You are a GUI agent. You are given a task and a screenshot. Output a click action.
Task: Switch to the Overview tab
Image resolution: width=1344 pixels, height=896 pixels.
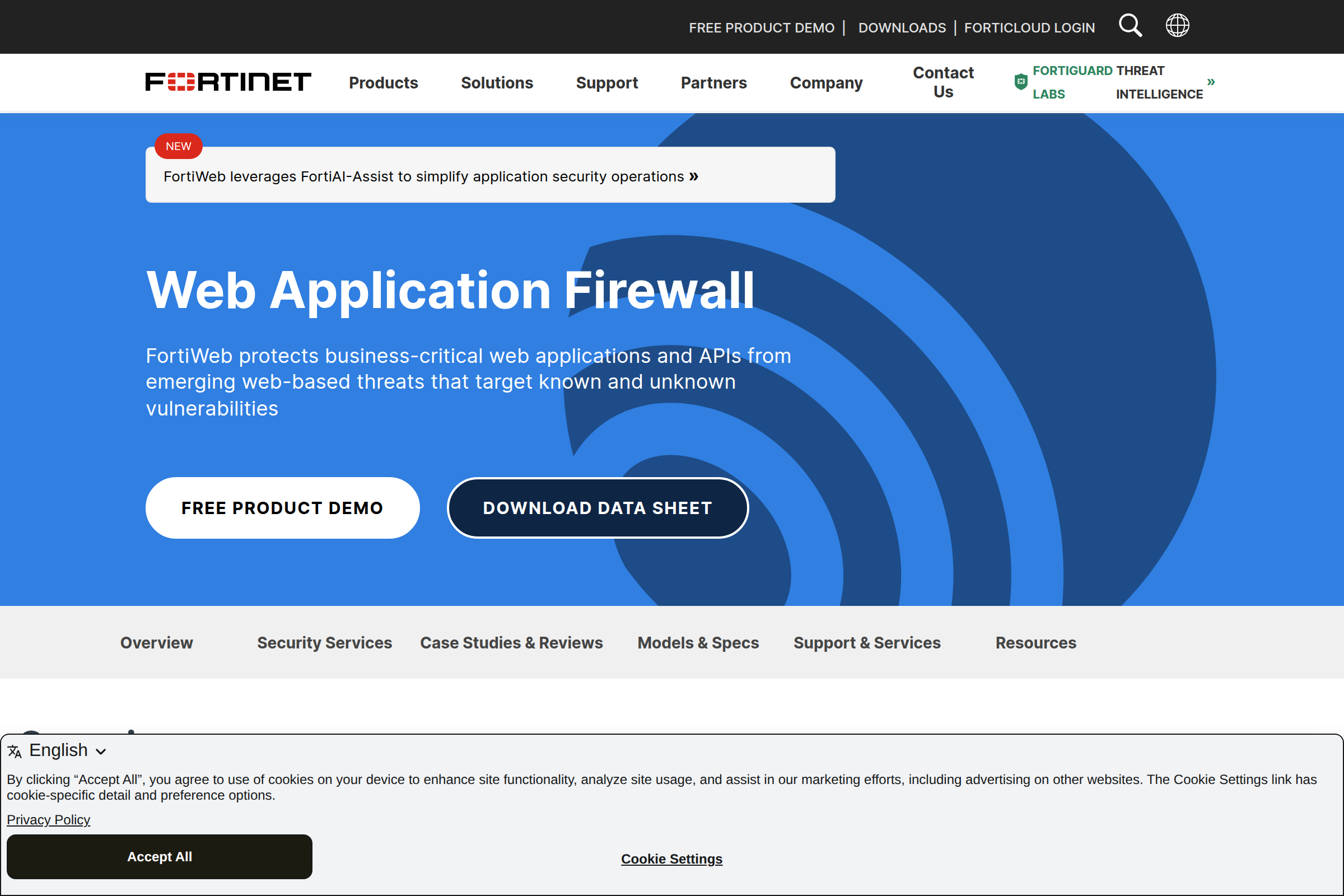[157, 643]
